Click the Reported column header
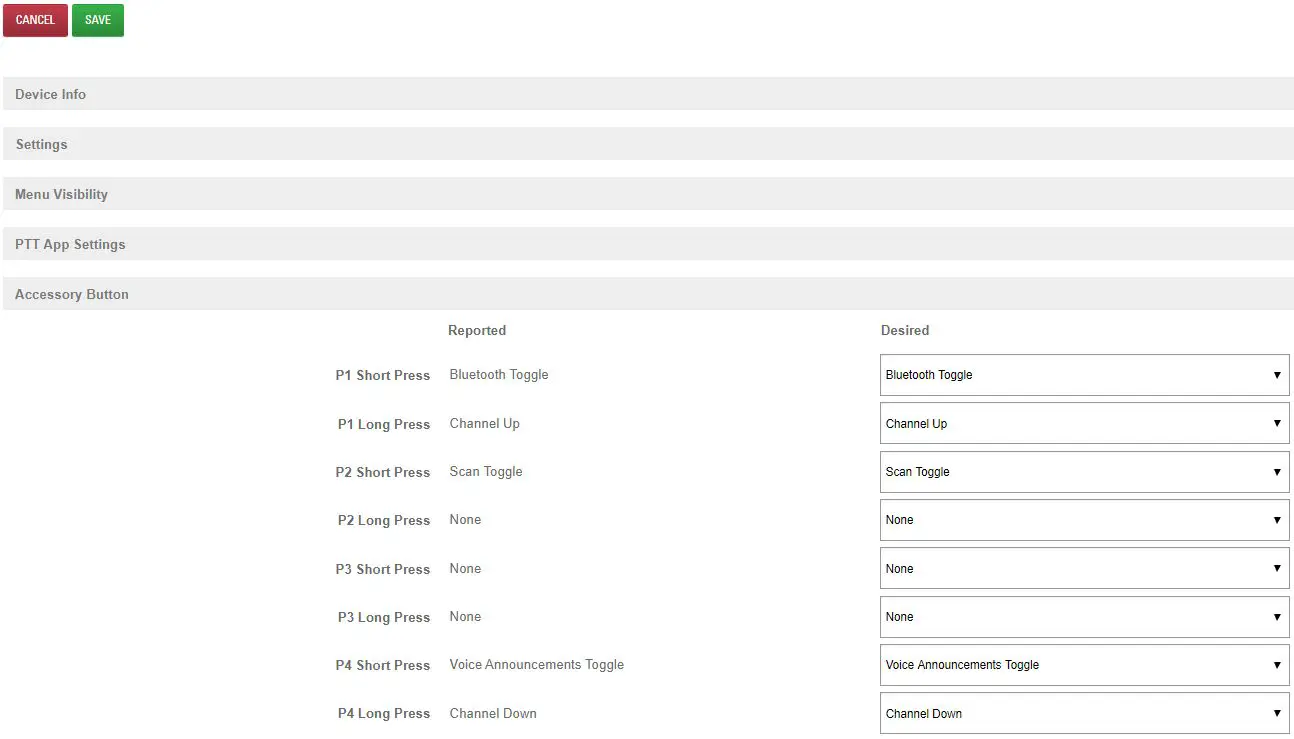 coord(477,331)
